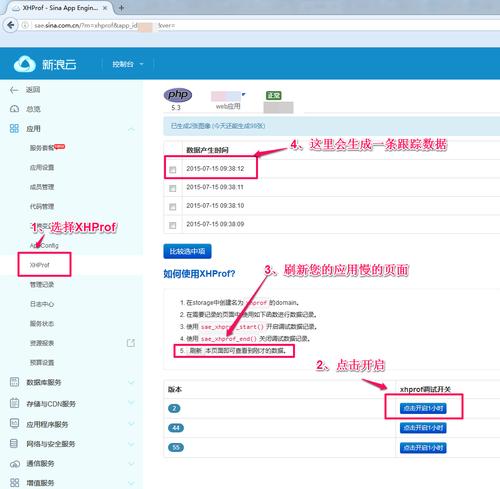Open 日志中心 in the sidebar

point(42,304)
